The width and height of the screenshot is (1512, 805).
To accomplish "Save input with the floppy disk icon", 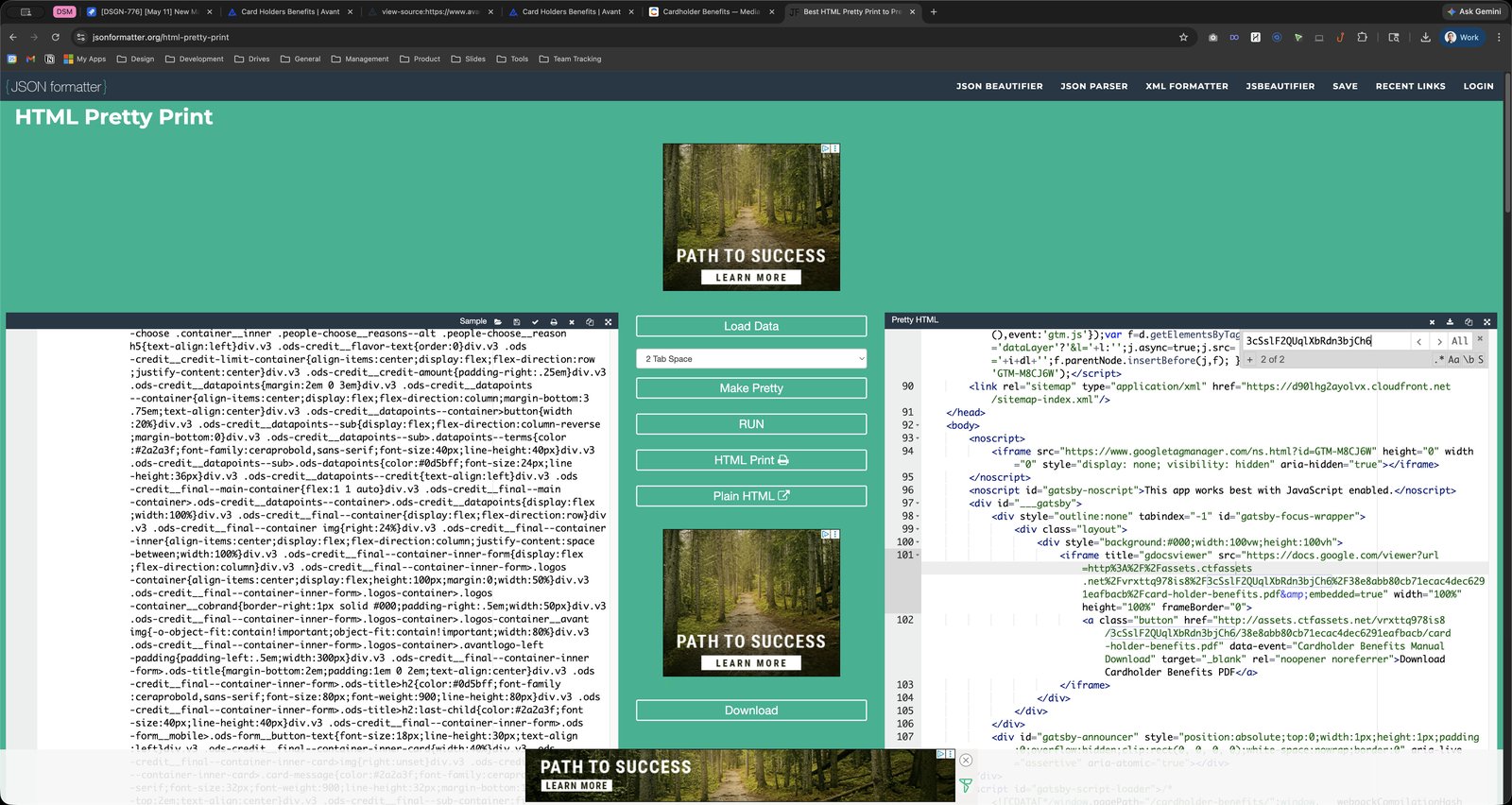I will pyautogui.click(x=517, y=322).
